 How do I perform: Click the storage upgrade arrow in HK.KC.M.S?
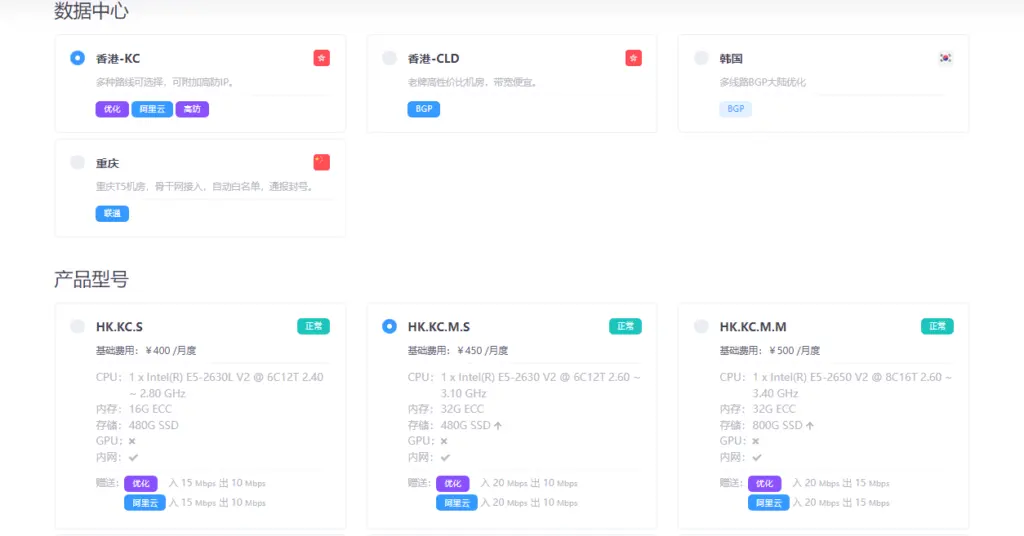point(498,425)
